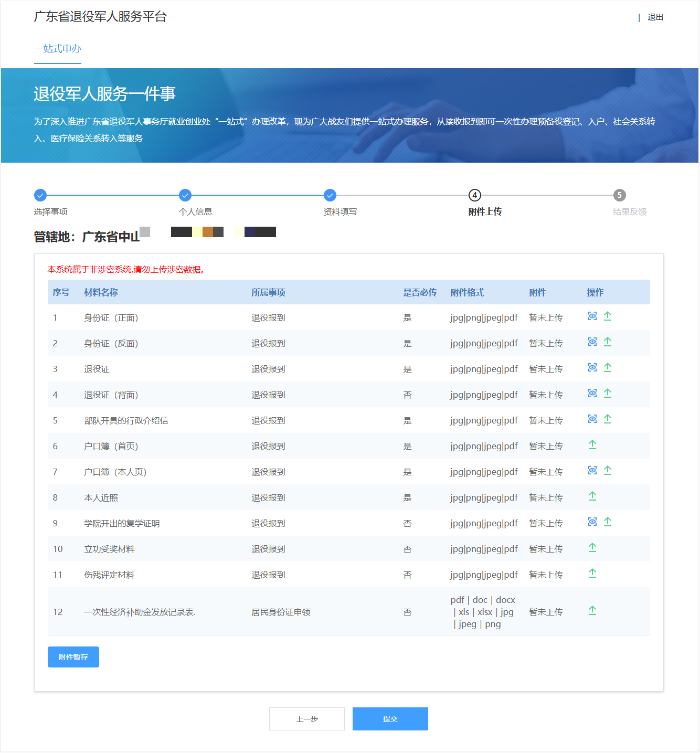700x753 pixels.
Task: Click 暂未上传 status for 本人近照
Action: [x=546, y=498]
